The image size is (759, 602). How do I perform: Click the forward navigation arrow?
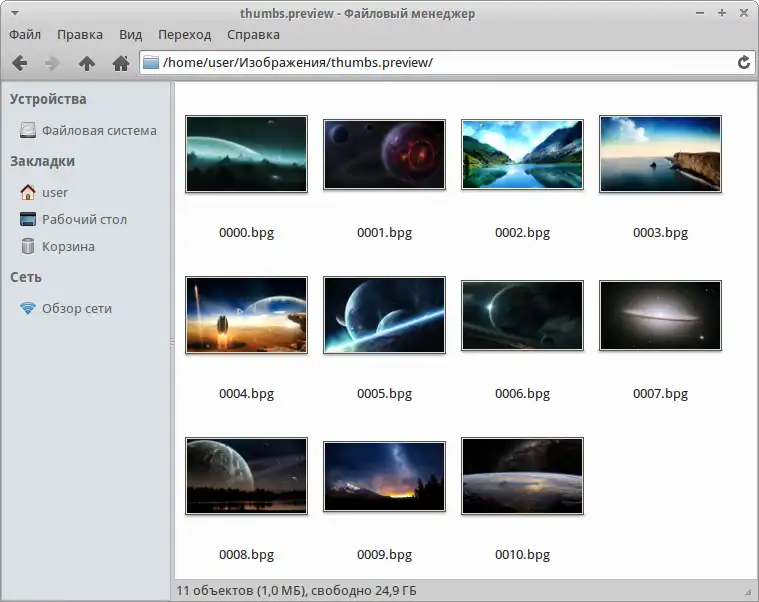[x=52, y=63]
